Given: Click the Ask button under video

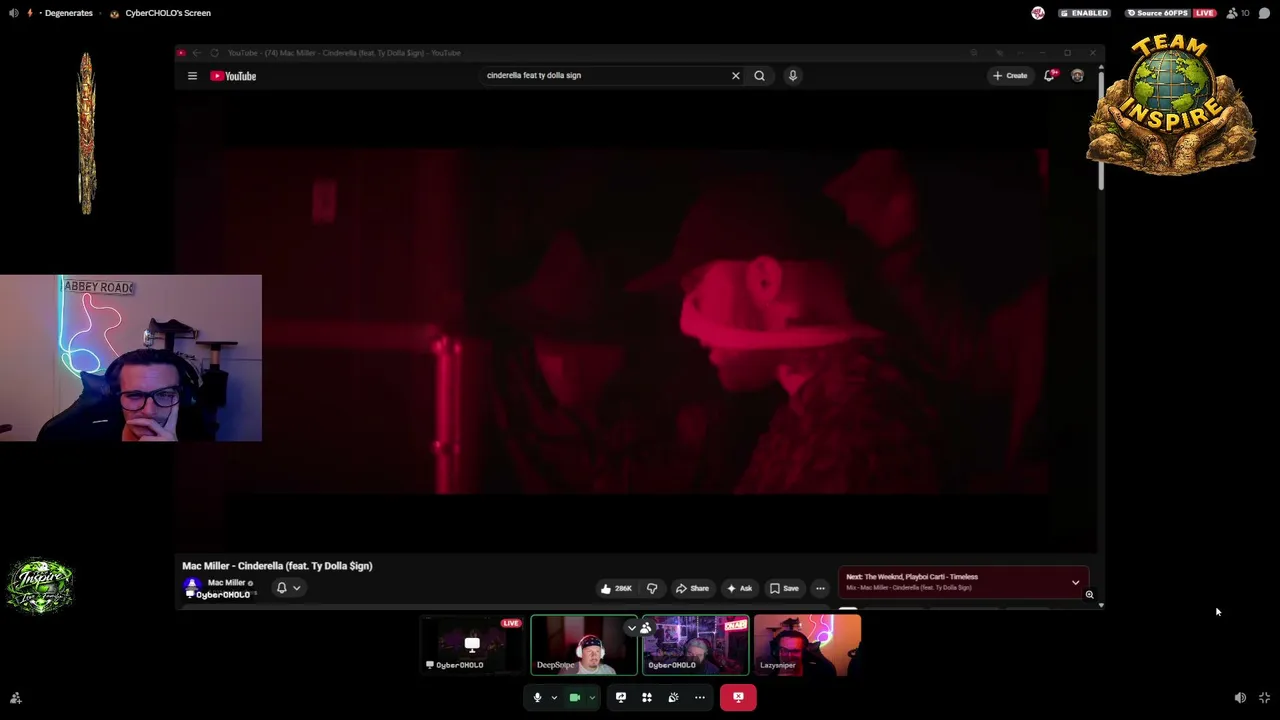Looking at the screenshot, I should click(x=740, y=588).
